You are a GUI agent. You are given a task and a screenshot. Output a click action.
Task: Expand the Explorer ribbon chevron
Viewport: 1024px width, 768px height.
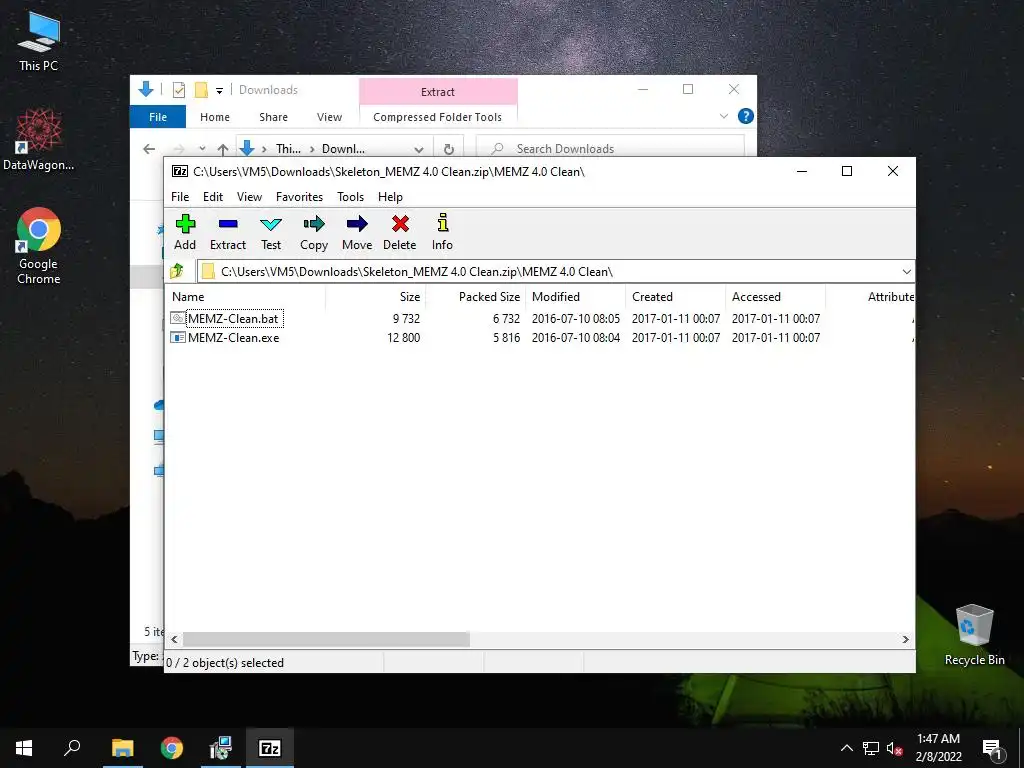point(724,116)
